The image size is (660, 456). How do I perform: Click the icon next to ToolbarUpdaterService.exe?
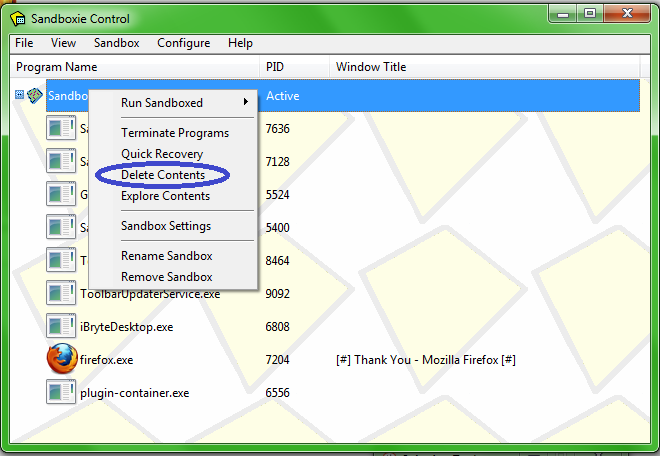click(x=61, y=293)
